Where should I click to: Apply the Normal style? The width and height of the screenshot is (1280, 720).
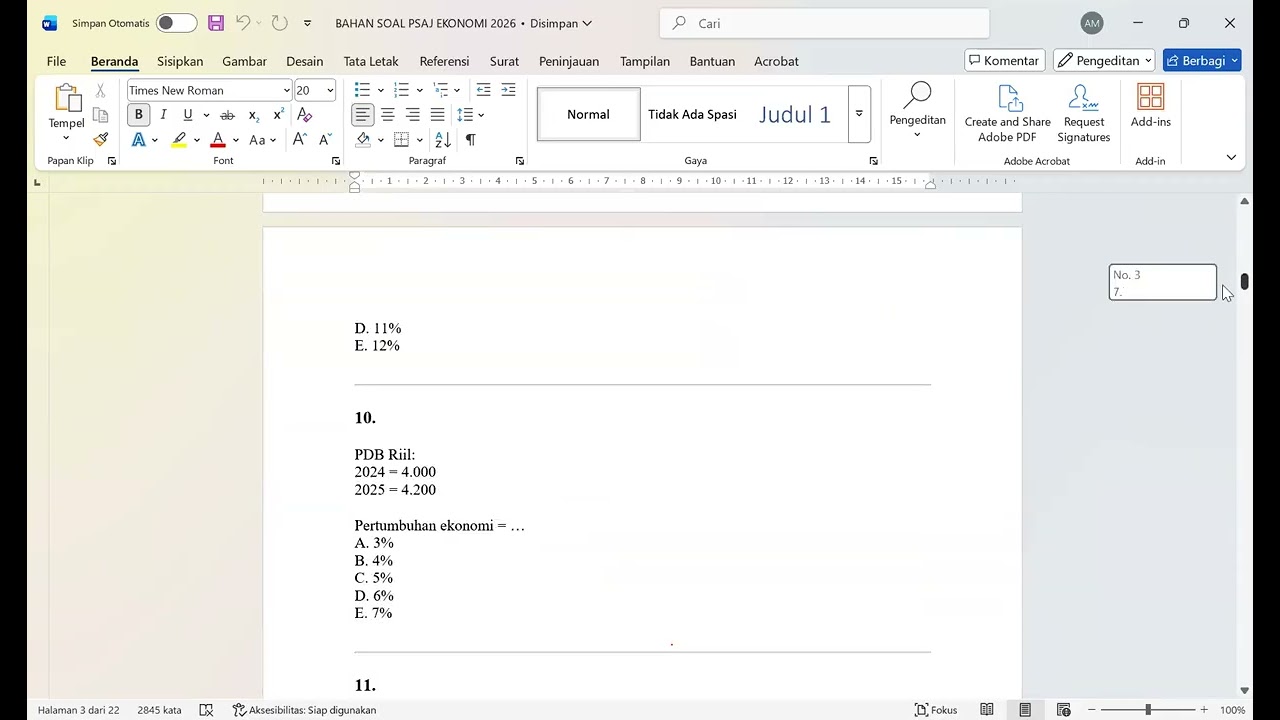[589, 114]
